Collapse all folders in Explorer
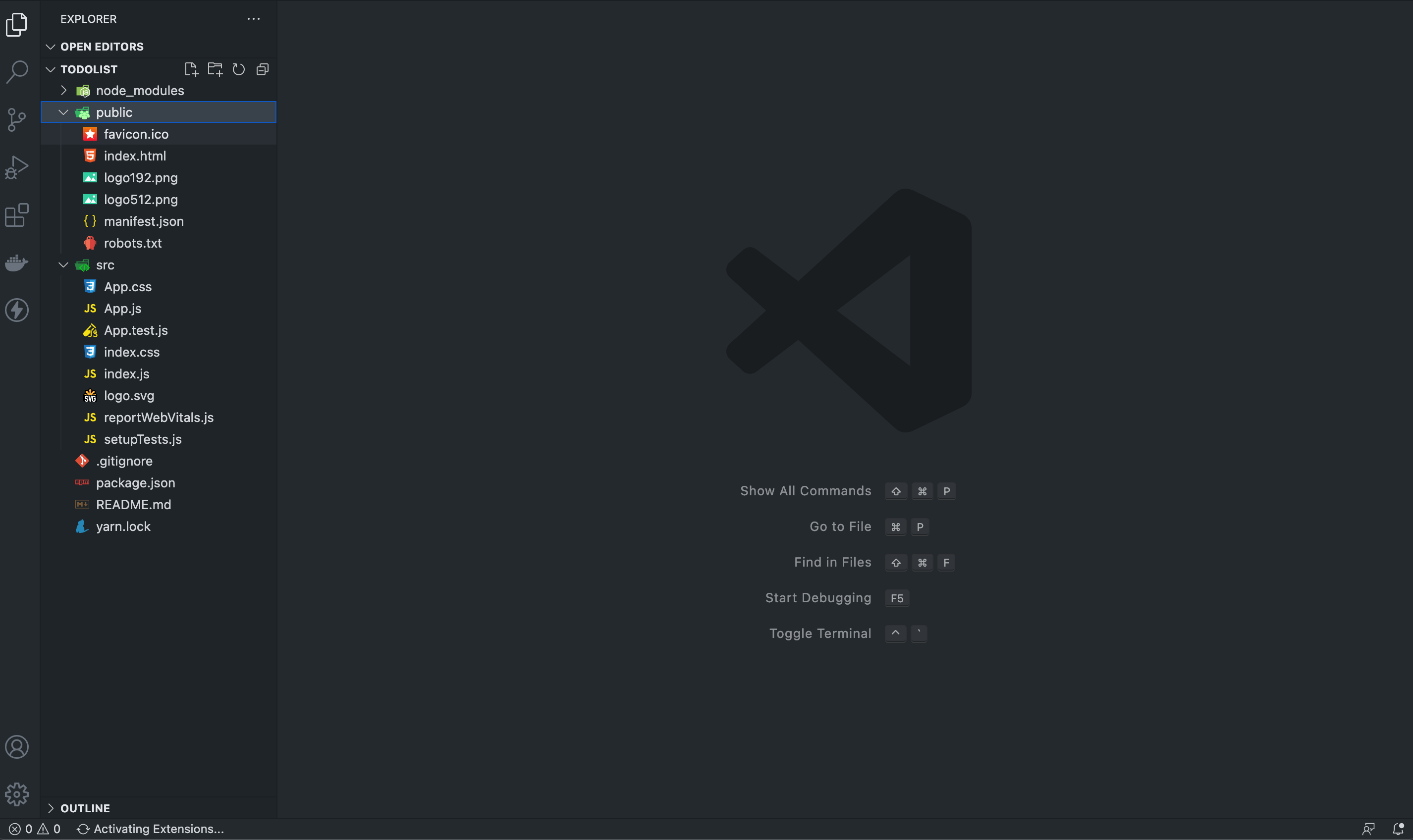 click(262, 69)
